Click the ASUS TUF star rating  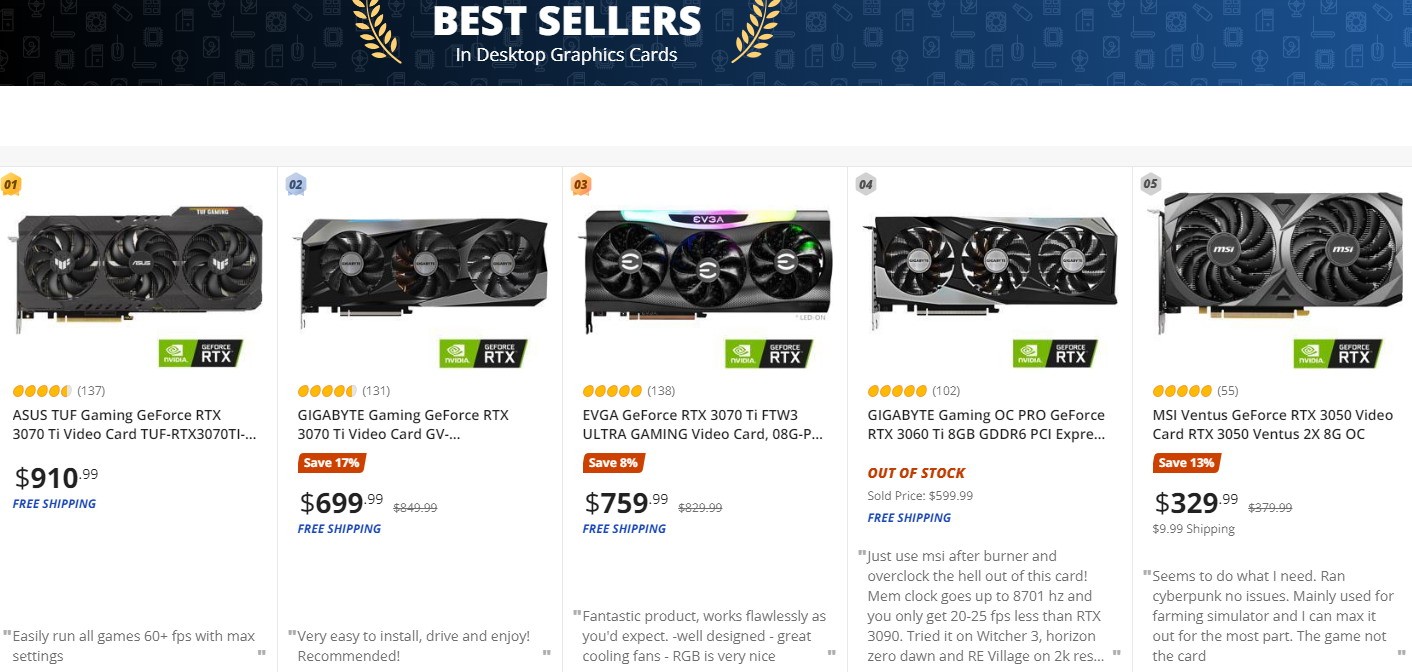[42, 391]
